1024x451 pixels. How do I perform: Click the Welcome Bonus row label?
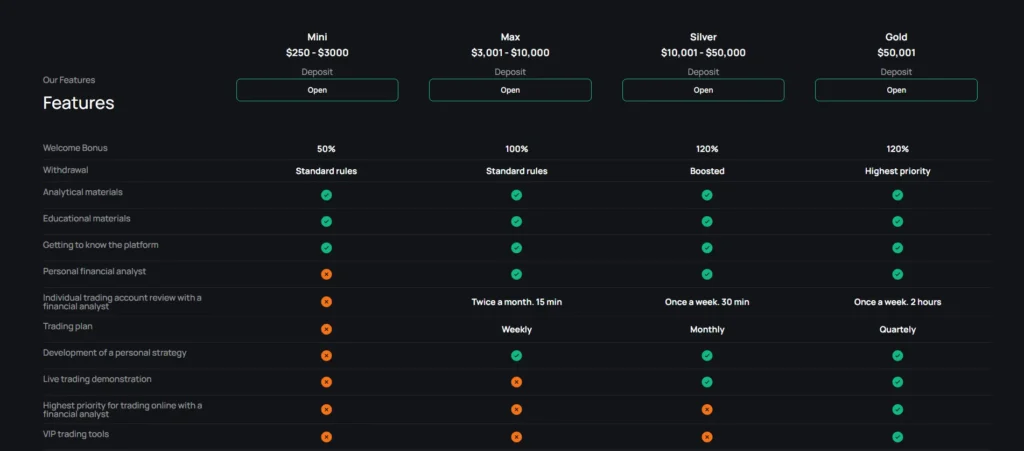point(75,148)
